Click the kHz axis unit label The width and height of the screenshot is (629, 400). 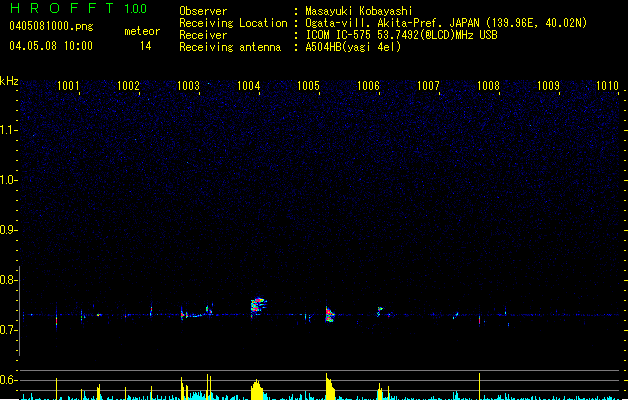[9, 81]
